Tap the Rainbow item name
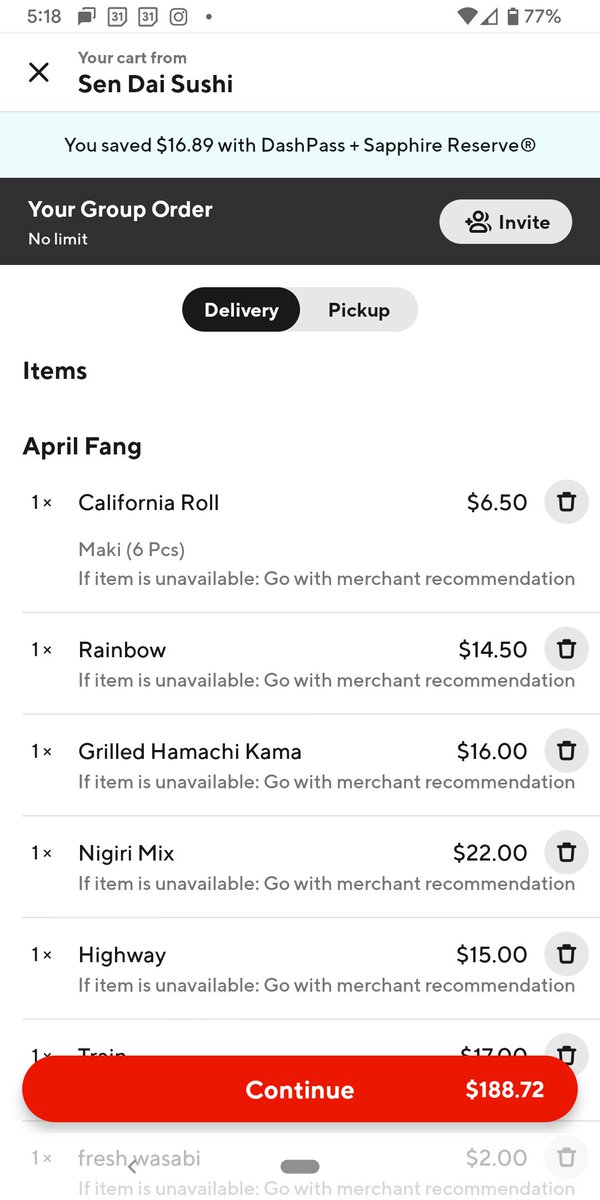This screenshot has height=1200, width=600. [x=122, y=650]
